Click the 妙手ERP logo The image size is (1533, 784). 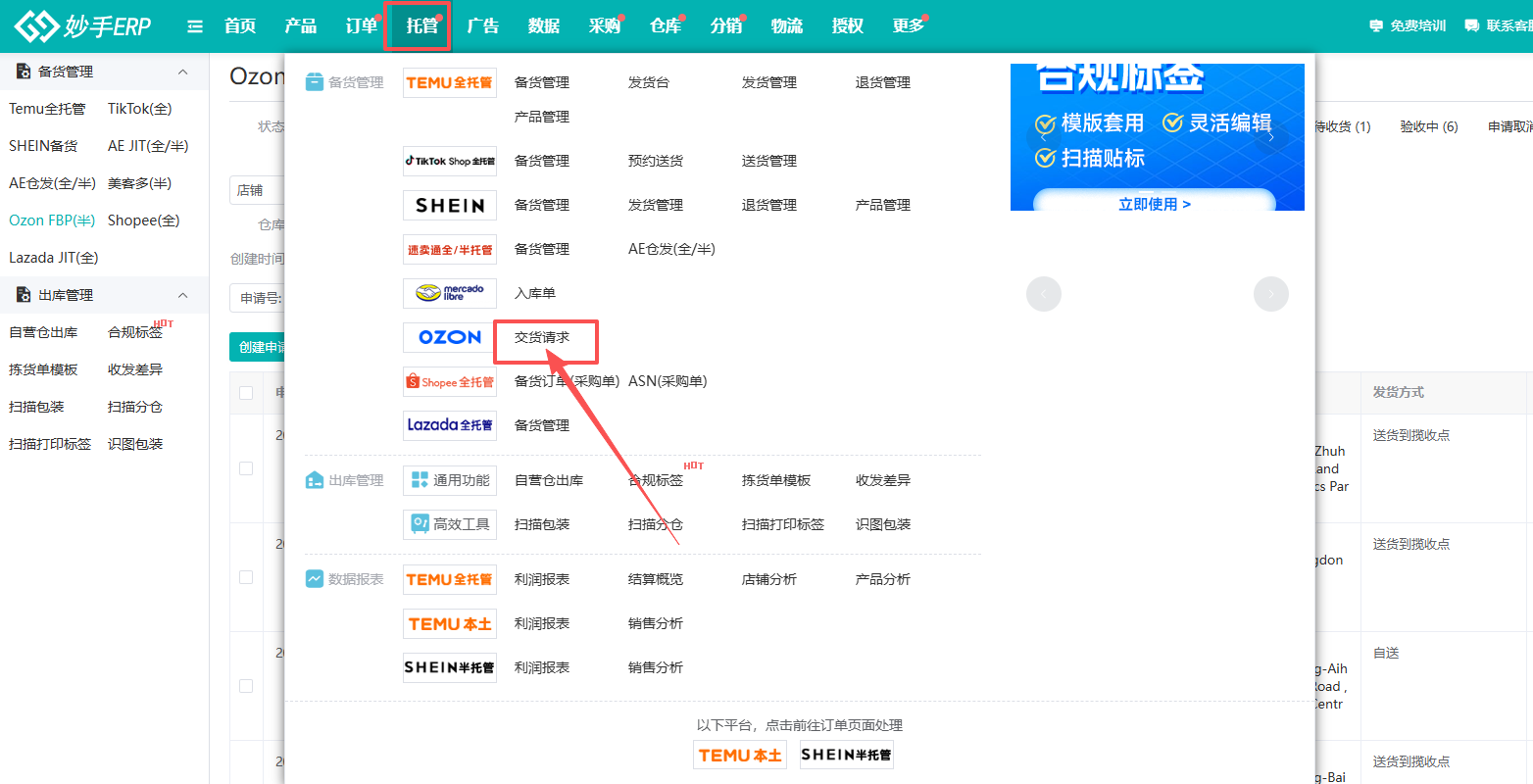(x=83, y=25)
